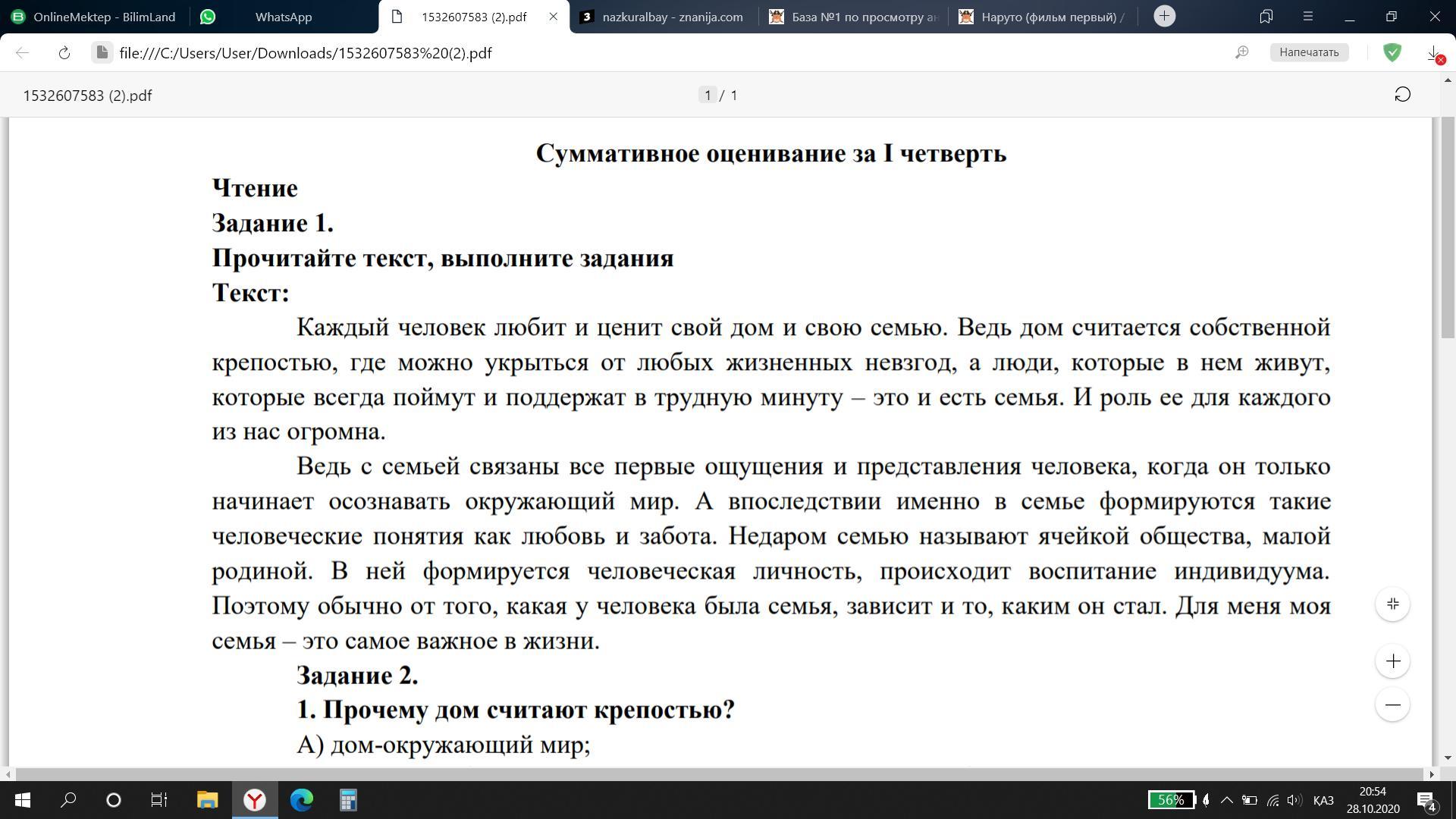Screen dimensions: 1456x819
Task: Open the find-in-page search icon
Action: 1241,52
